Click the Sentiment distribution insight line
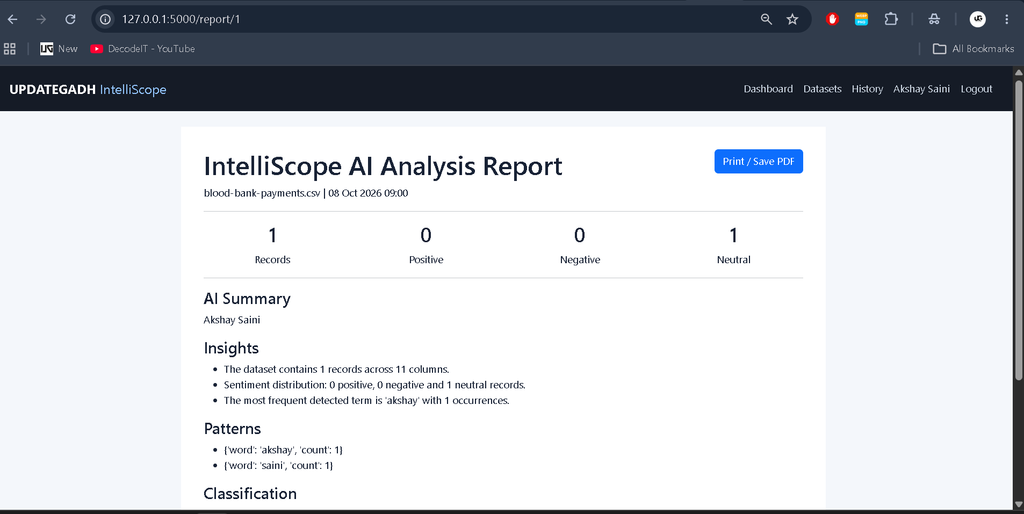The width and height of the screenshot is (1024, 514). 374,385
